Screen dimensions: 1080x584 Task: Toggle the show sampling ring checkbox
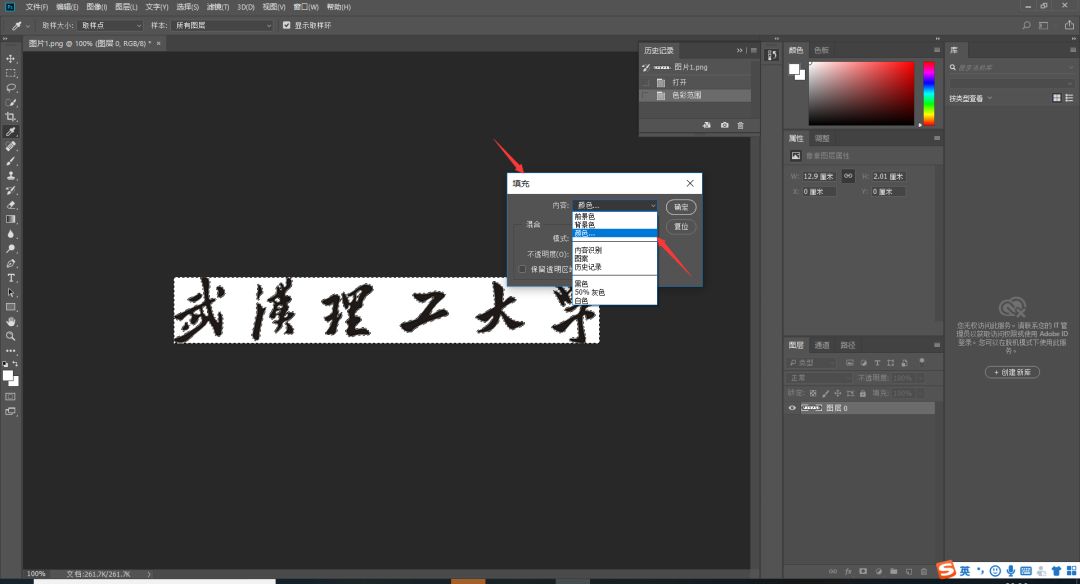(x=287, y=25)
